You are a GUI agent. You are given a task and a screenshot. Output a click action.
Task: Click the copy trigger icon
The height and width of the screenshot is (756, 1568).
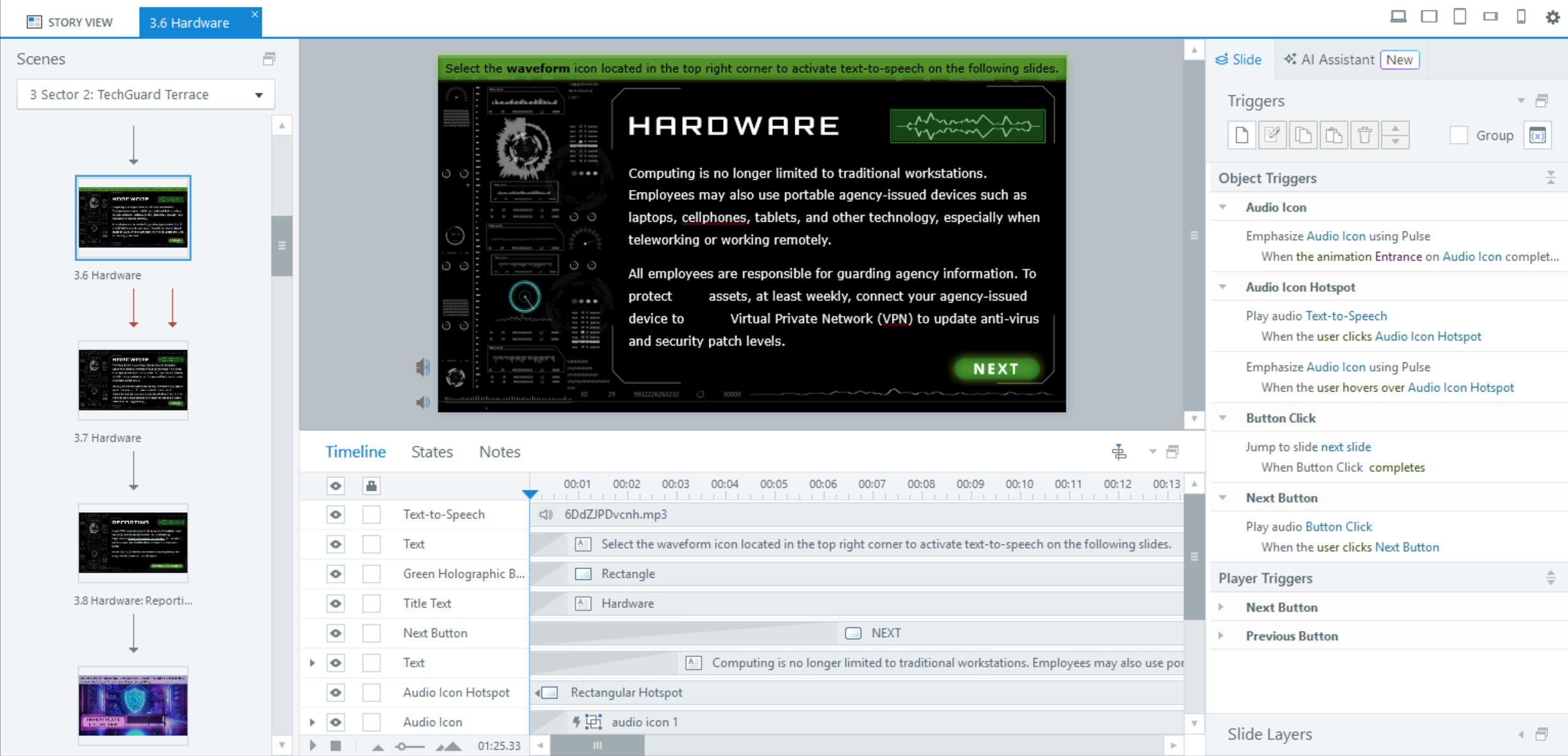pos(1303,136)
